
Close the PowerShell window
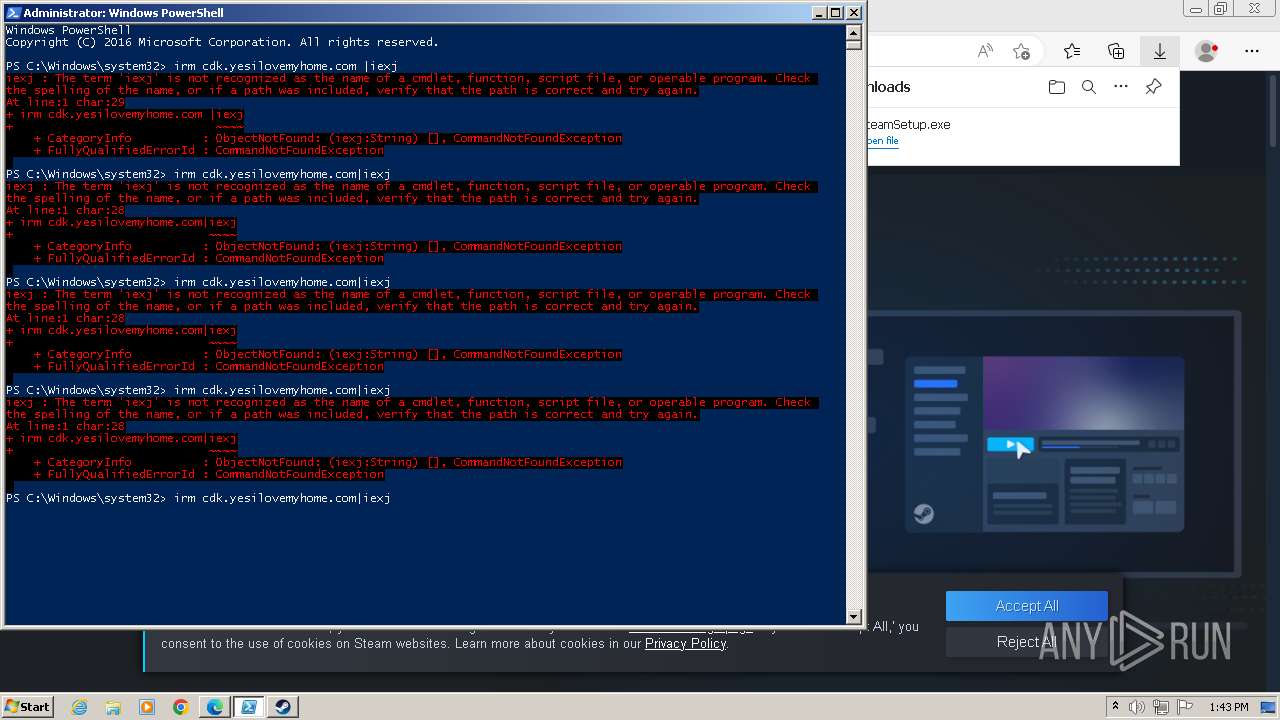pos(854,13)
